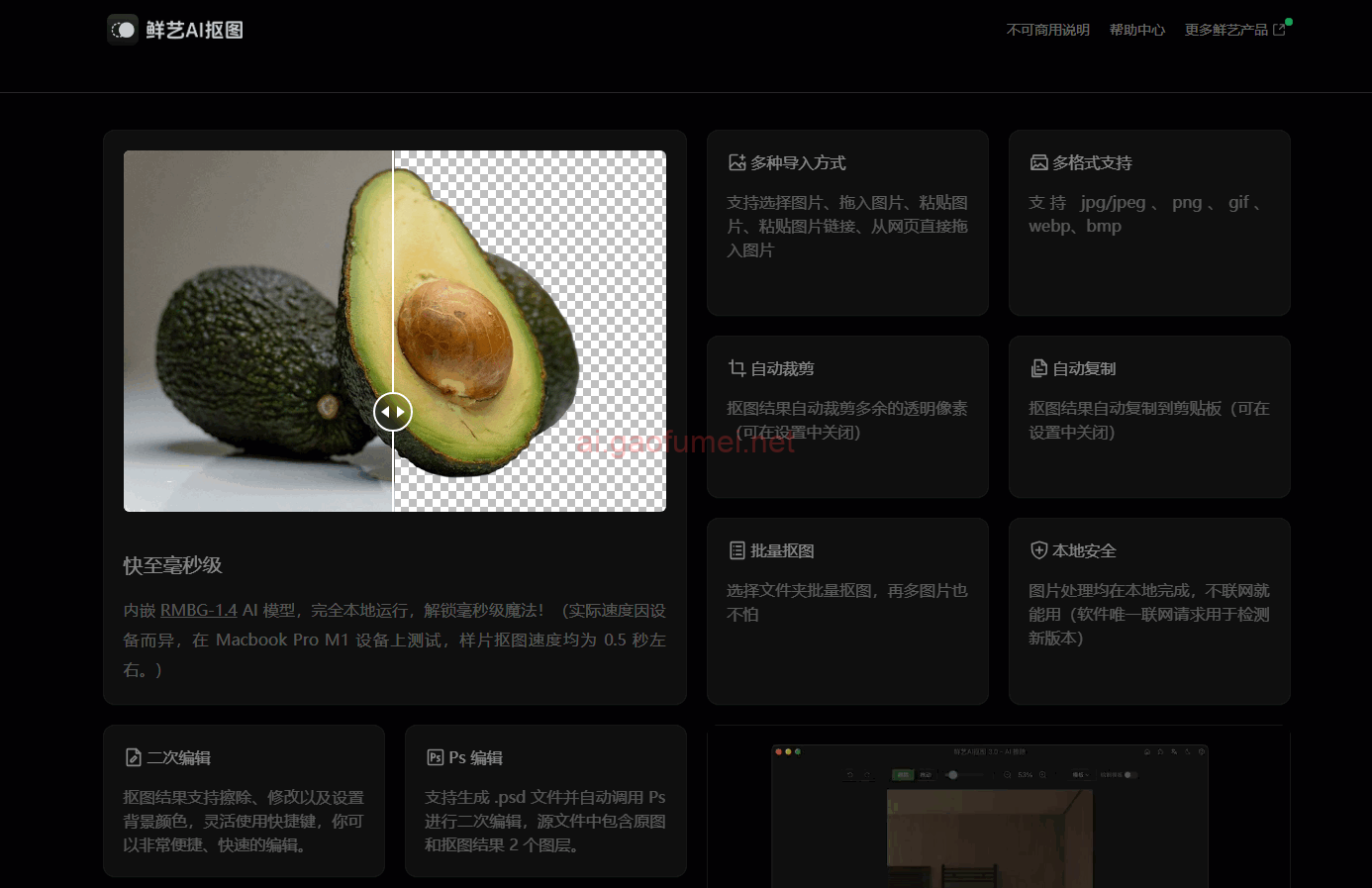This screenshot has width=1372, height=888.
Task: Open the RMBG-1.4 model link
Action: (198, 610)
